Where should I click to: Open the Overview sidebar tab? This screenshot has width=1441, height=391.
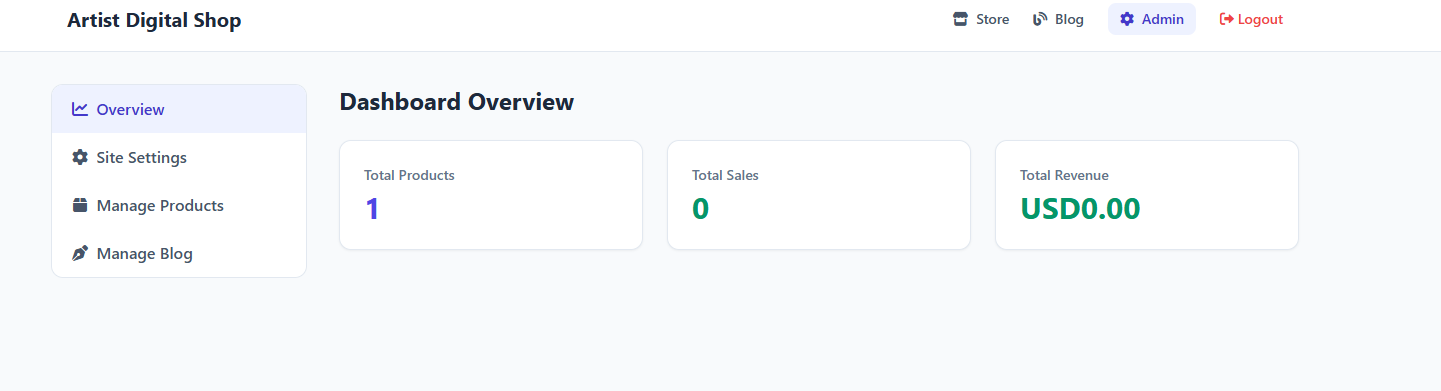click(179, 109)
